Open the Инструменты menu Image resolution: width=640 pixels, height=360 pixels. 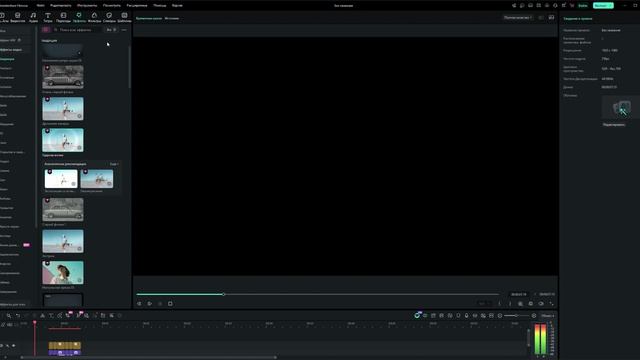point(87,6)
